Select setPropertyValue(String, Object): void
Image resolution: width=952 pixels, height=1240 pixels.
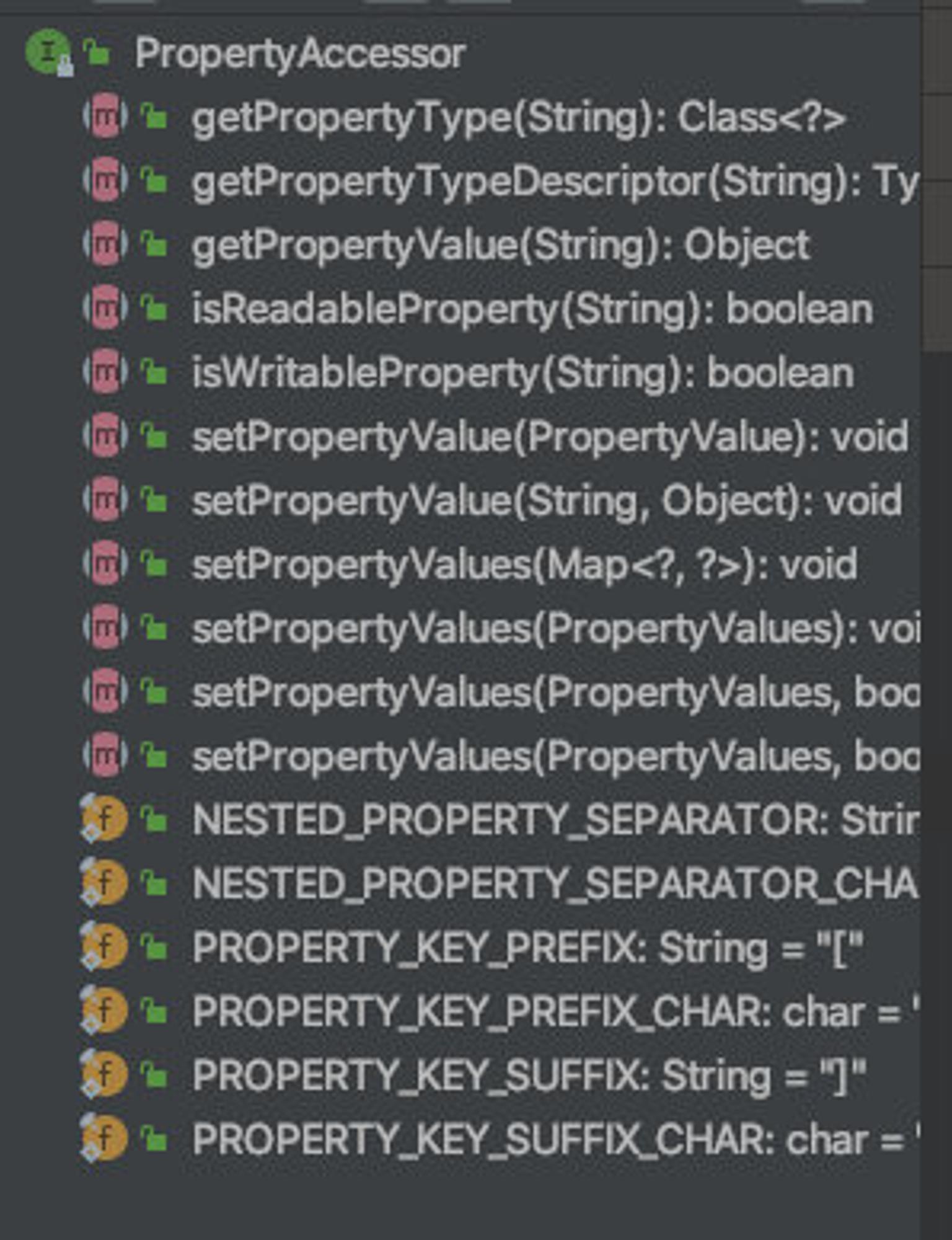[547, 501]
